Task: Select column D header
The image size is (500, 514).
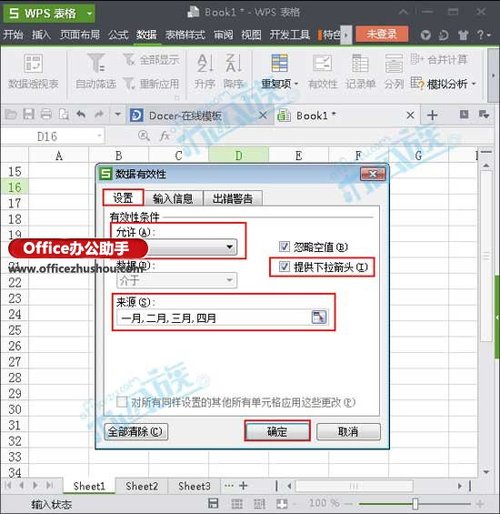Action: point(239,156)
